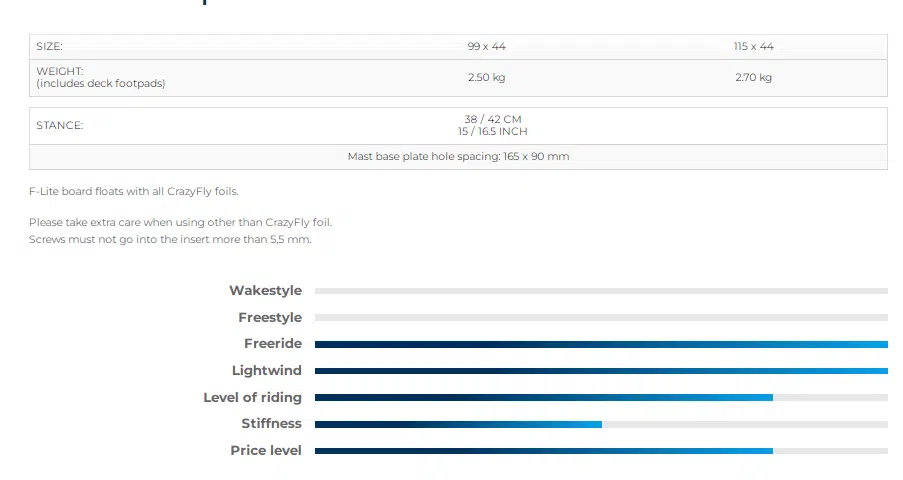Click the Level of riding bar
Viewport: 903px width, 480px height.
pos(601,398)
